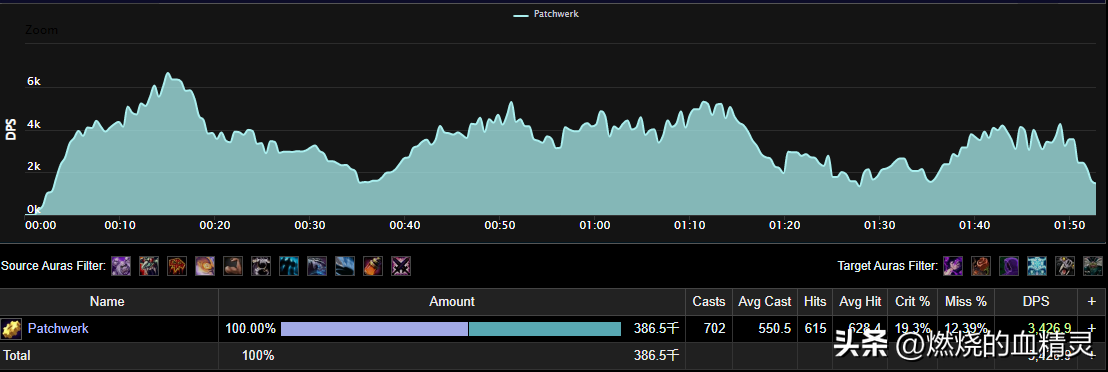The image size is (1108, 372).
Task: Sort by the Avg Hit column header
Action: (x=860, y=301)
